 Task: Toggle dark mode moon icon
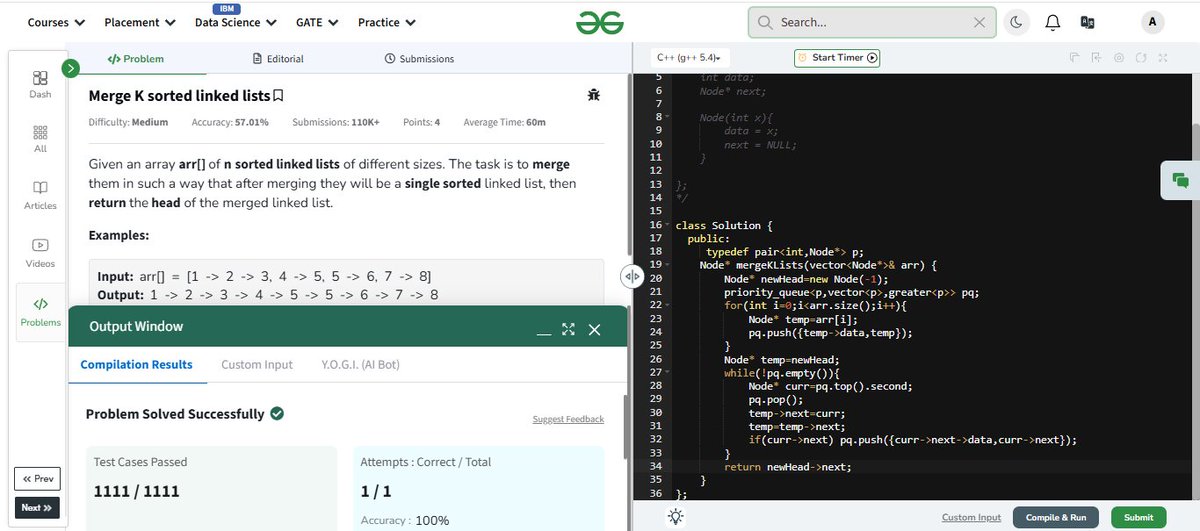point(1016,22)
